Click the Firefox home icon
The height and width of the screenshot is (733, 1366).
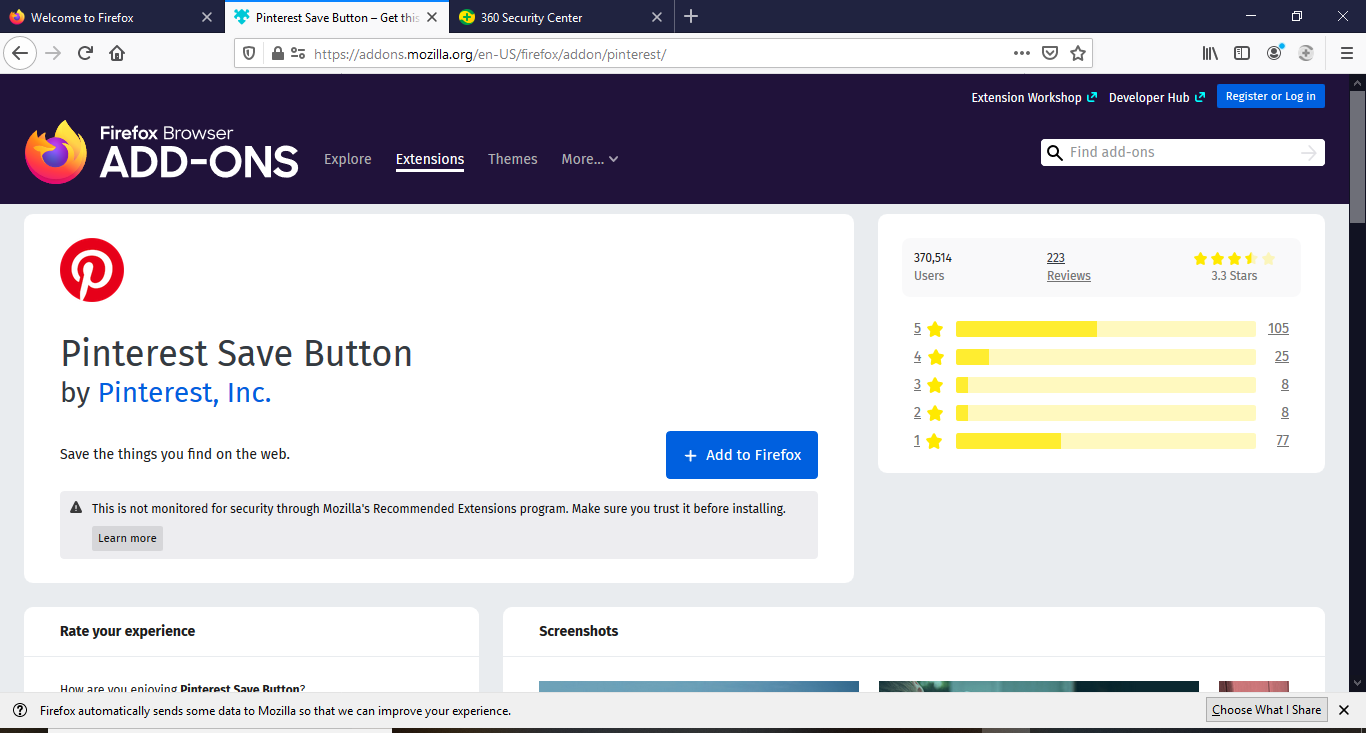coord(117,54)
